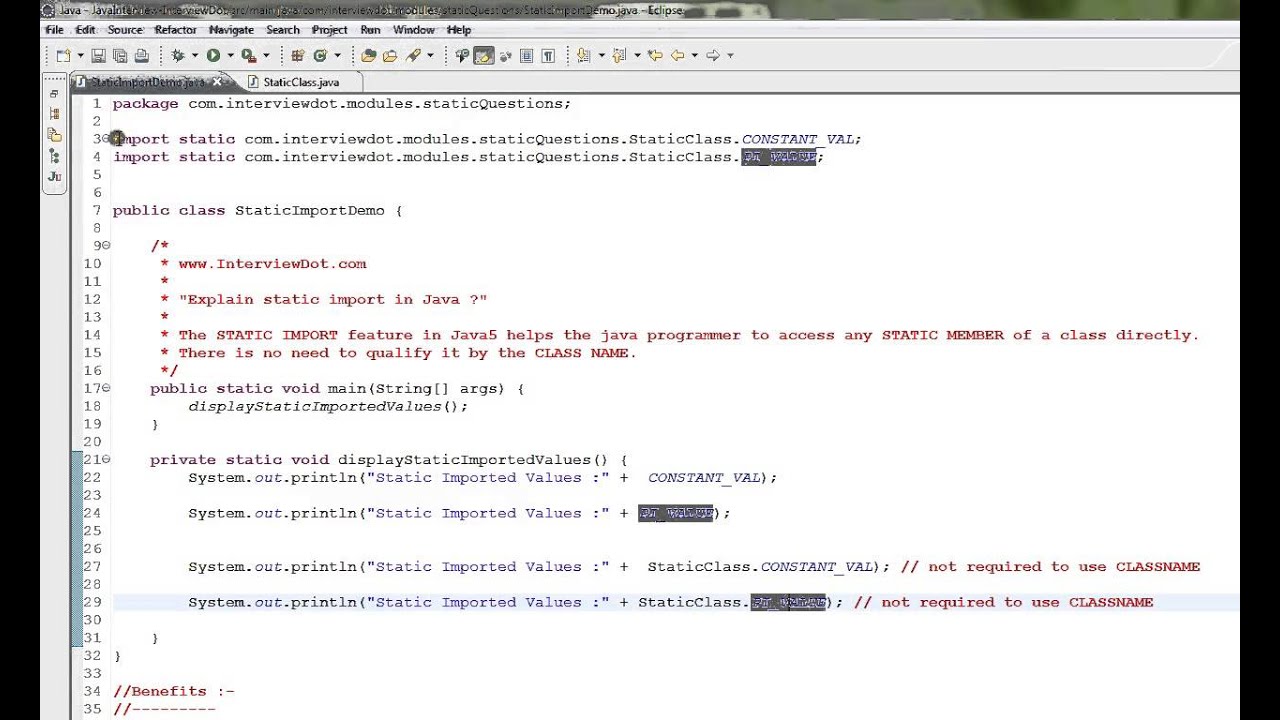Close the StaticImportDemo.java tab
Image resolution: width=1280 pixels, height=720 pixels.
(x=217, y=82)
